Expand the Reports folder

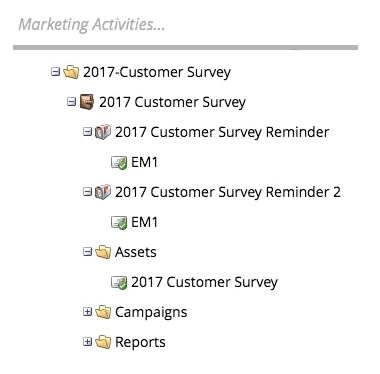pyautogui.click(x=87, y=342)
